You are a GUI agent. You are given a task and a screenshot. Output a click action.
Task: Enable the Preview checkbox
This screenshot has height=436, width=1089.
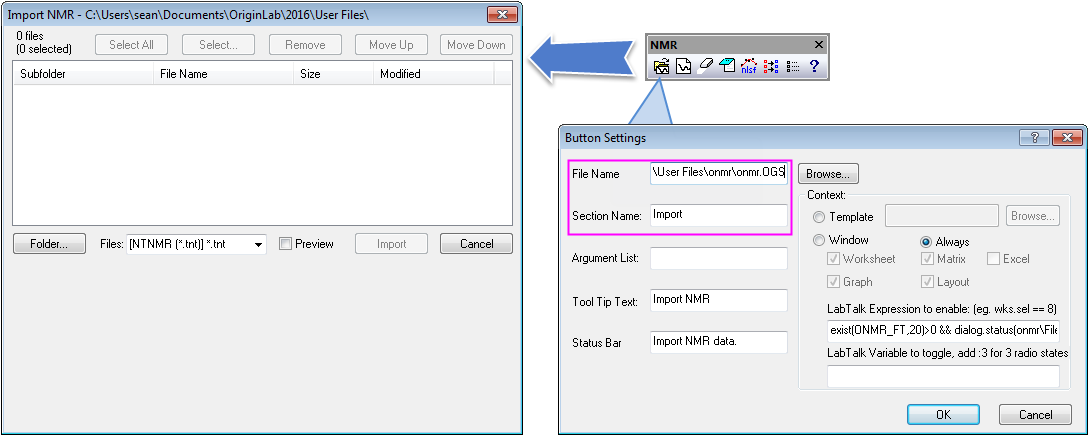(x=286, y=244)
